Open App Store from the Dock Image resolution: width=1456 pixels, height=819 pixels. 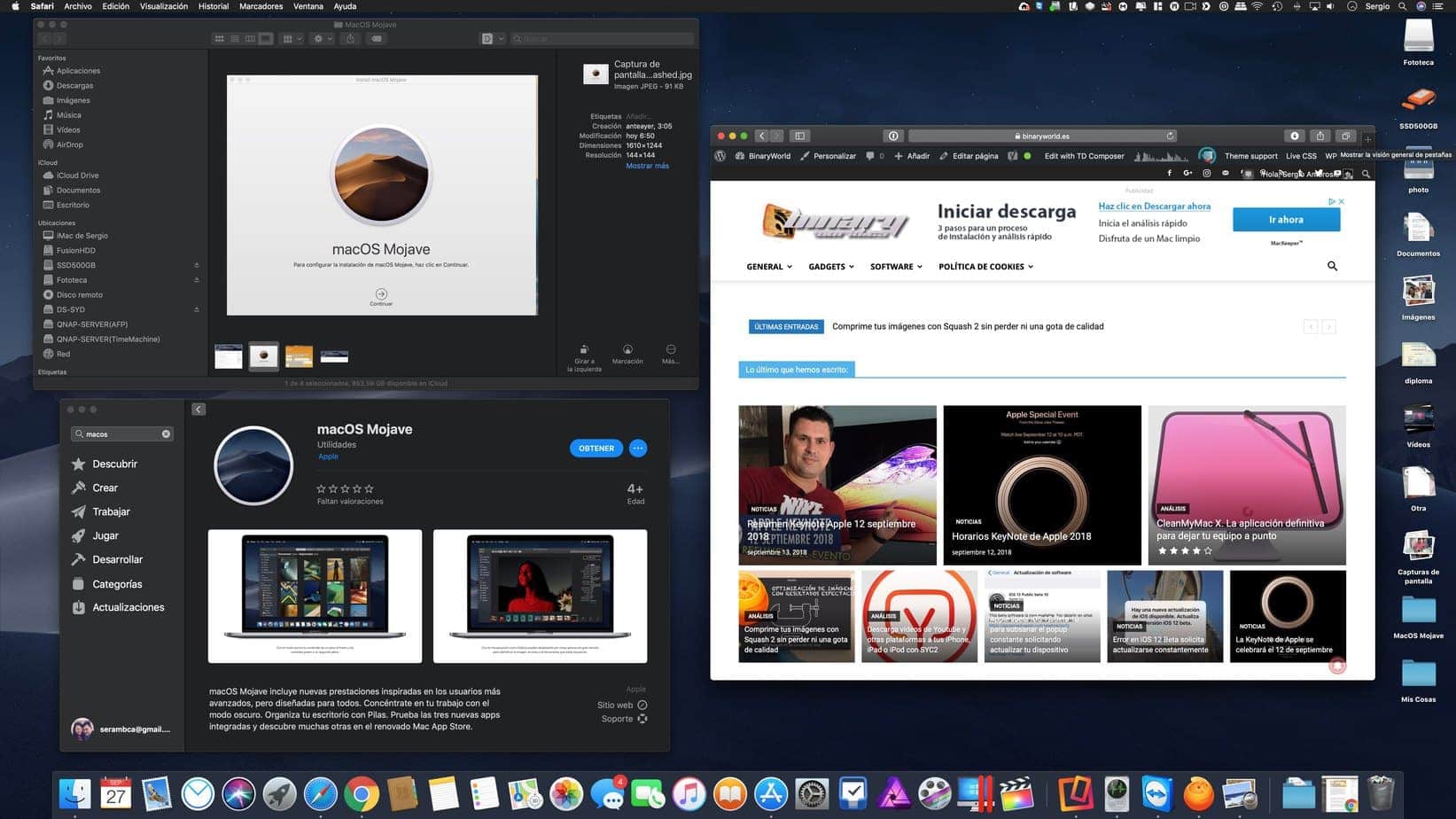[771, 794]
